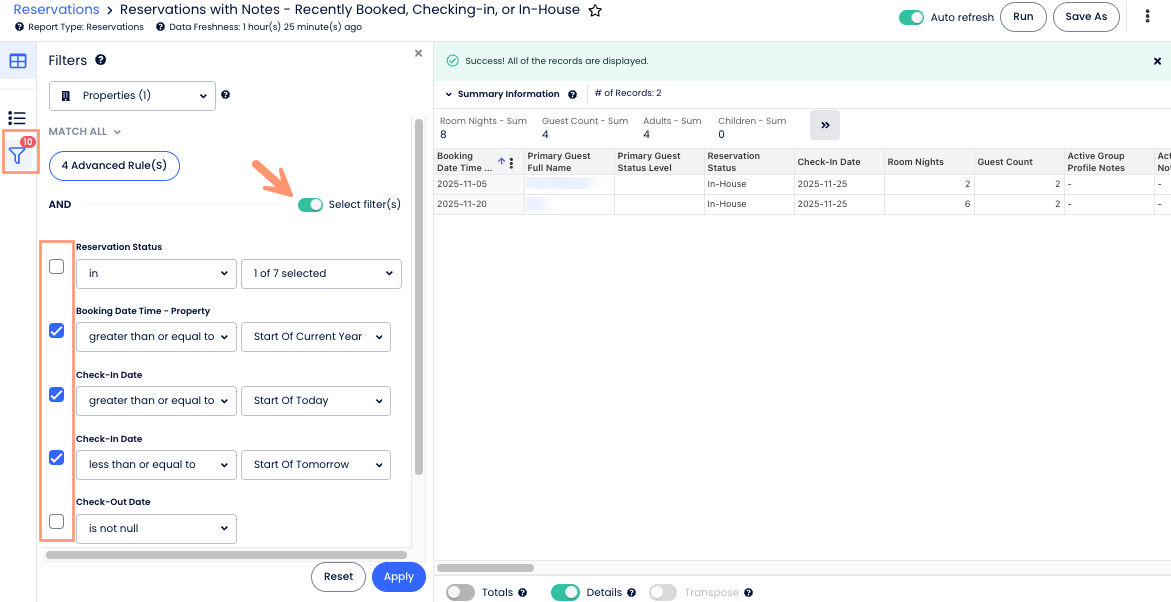Close the Filters panel with X

(418, 54)
